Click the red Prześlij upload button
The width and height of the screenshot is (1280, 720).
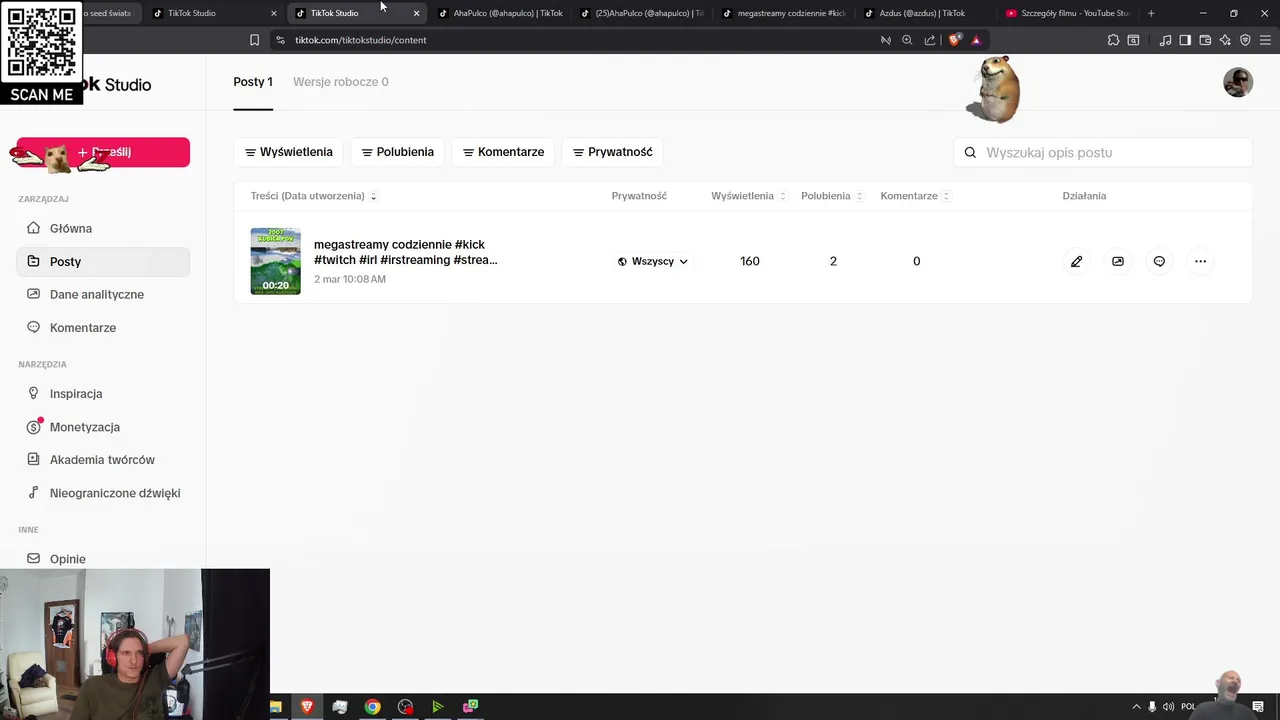tap(103, 152)
